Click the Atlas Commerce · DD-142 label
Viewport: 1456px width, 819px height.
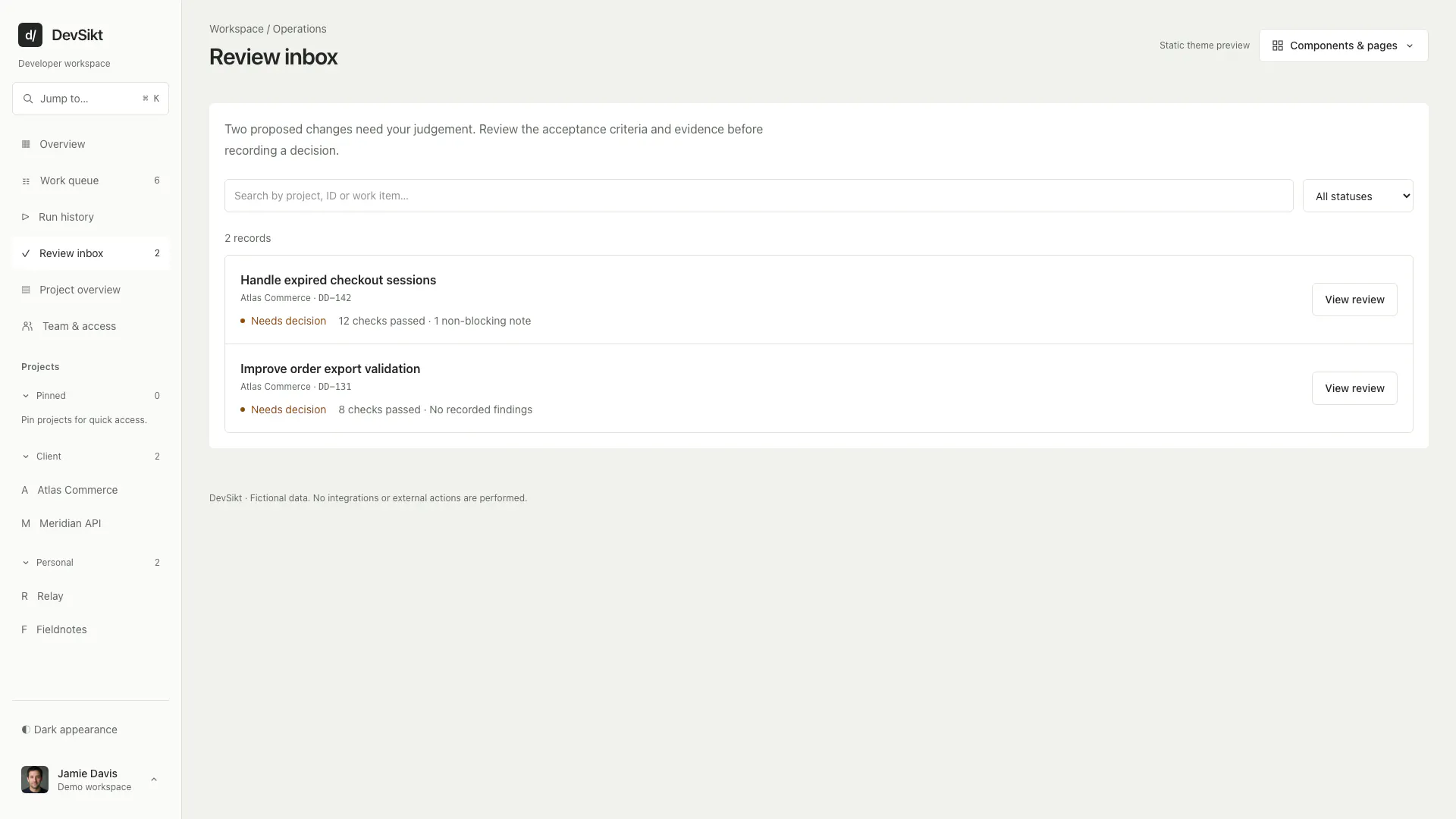pos(296,298)
